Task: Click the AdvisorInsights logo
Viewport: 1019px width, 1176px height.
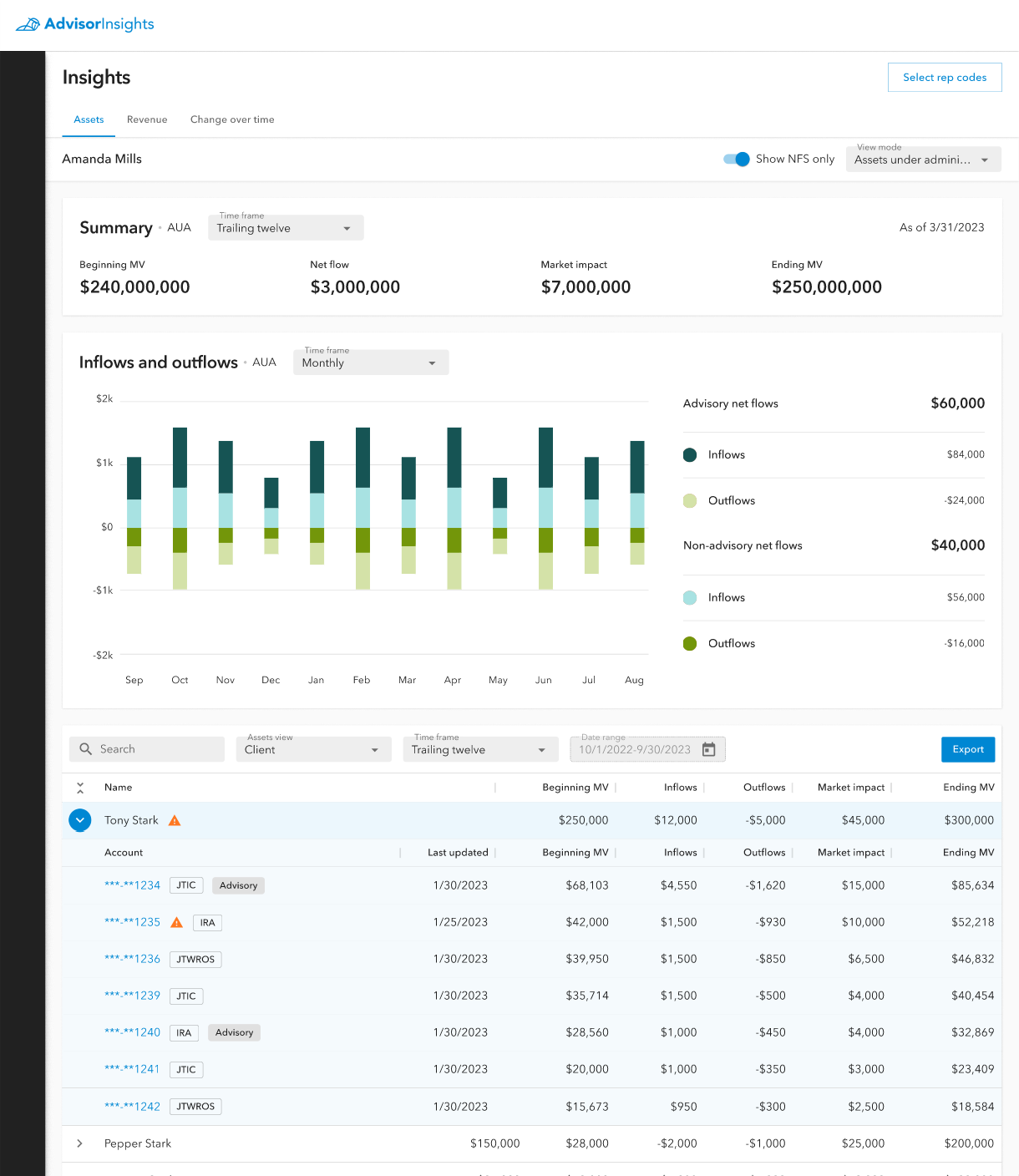Action: coord(85,24)
